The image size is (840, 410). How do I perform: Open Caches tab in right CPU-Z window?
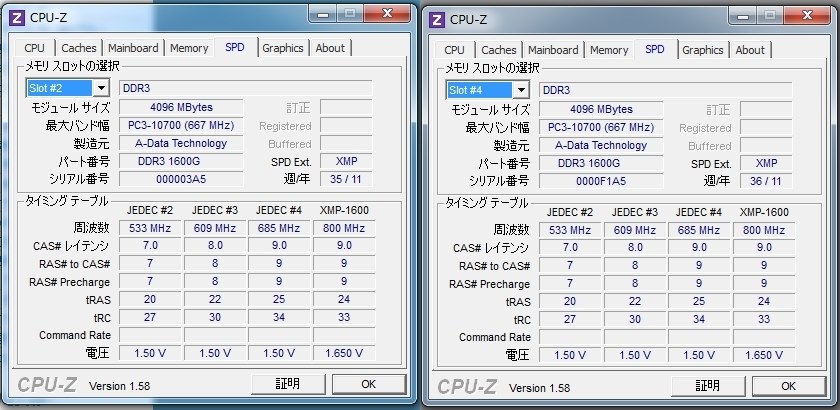pos(499,50)
